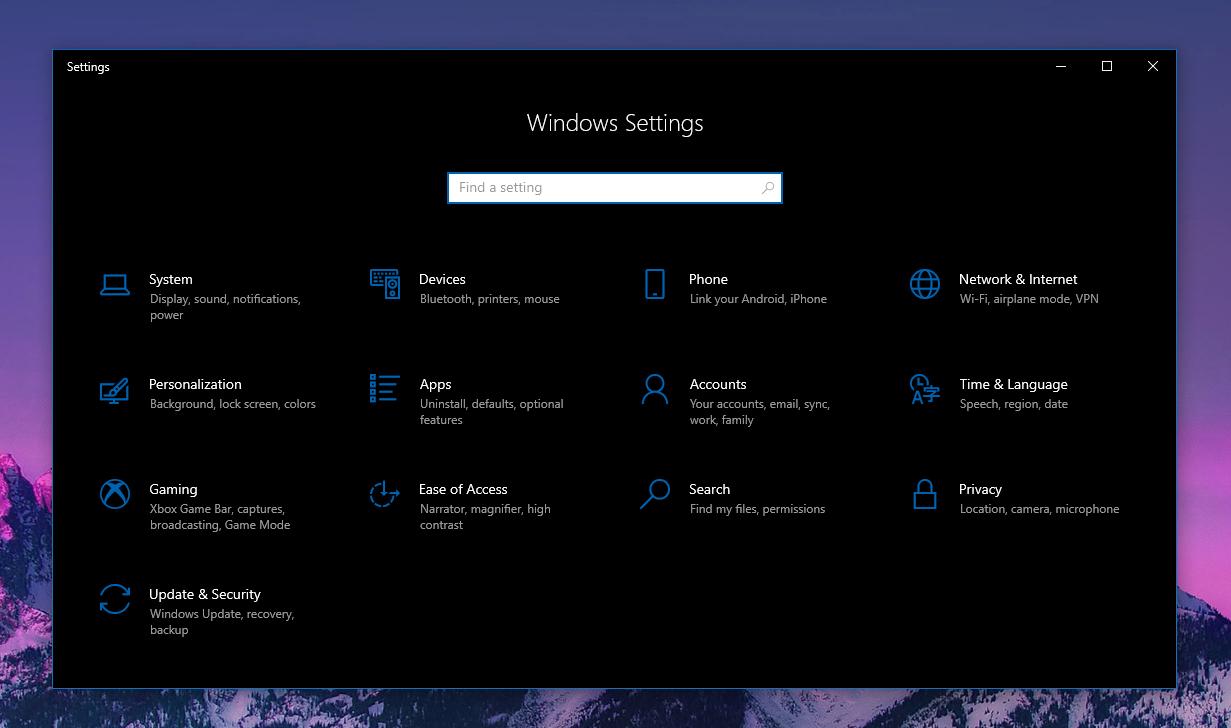Click the Gaming category title
Viewport: 1231px width, 728px height.
click(173, 489)
